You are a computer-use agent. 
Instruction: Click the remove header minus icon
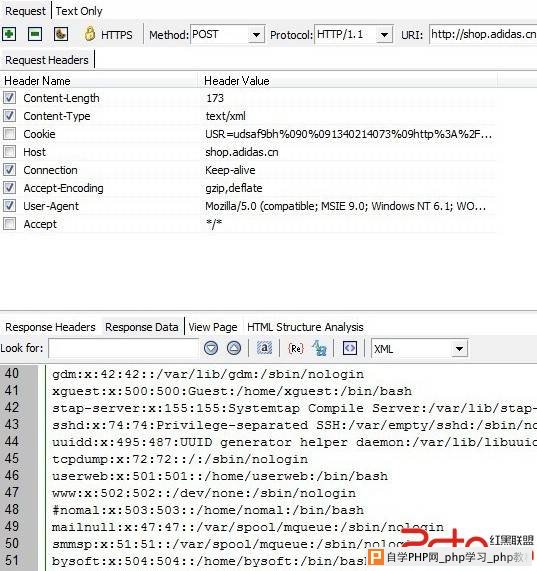[x=35, y=35]
